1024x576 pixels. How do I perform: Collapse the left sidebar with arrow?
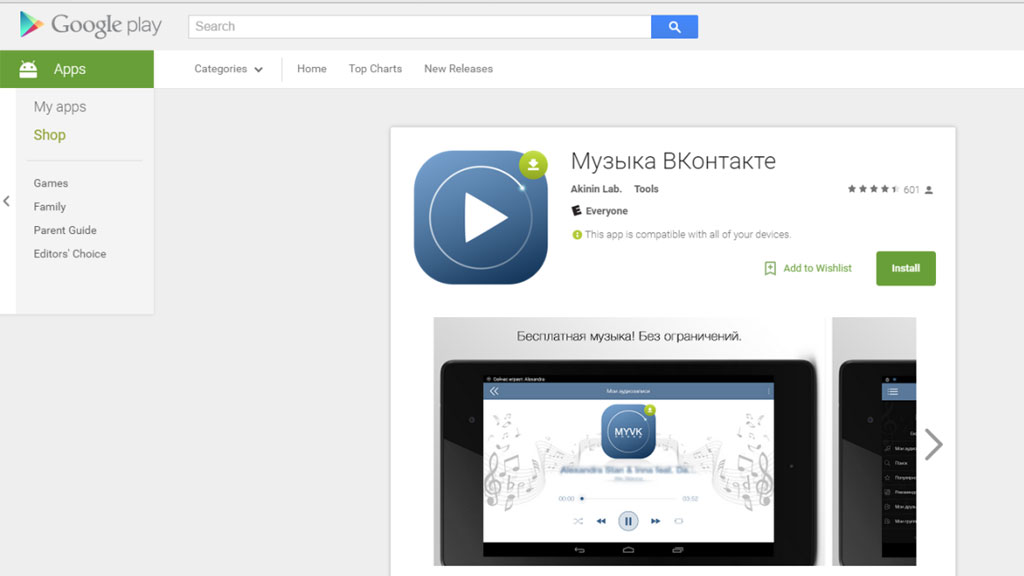[x=7, y=201]
